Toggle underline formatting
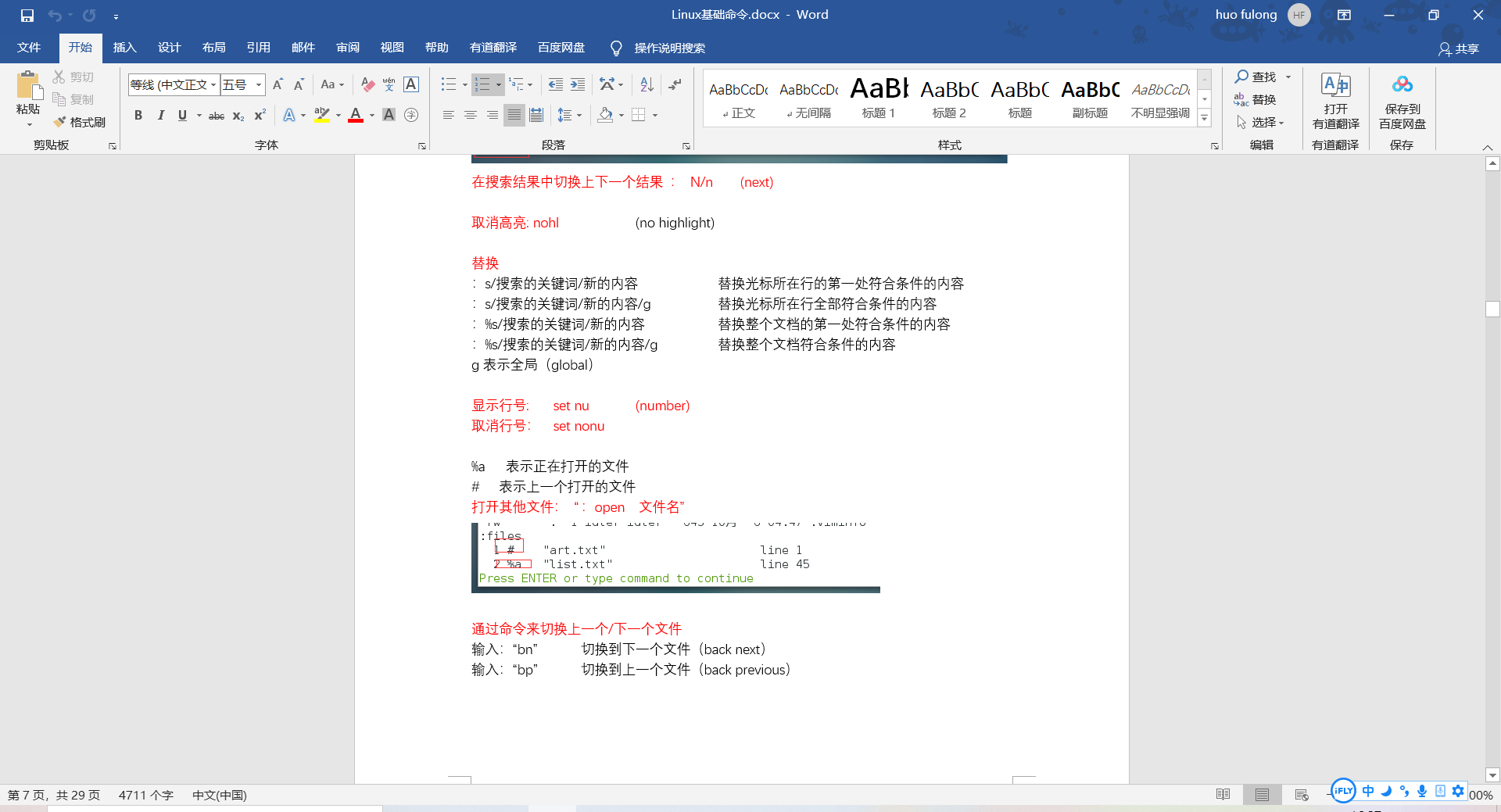This screenshot has width=1501, height=812. point(181,115)
